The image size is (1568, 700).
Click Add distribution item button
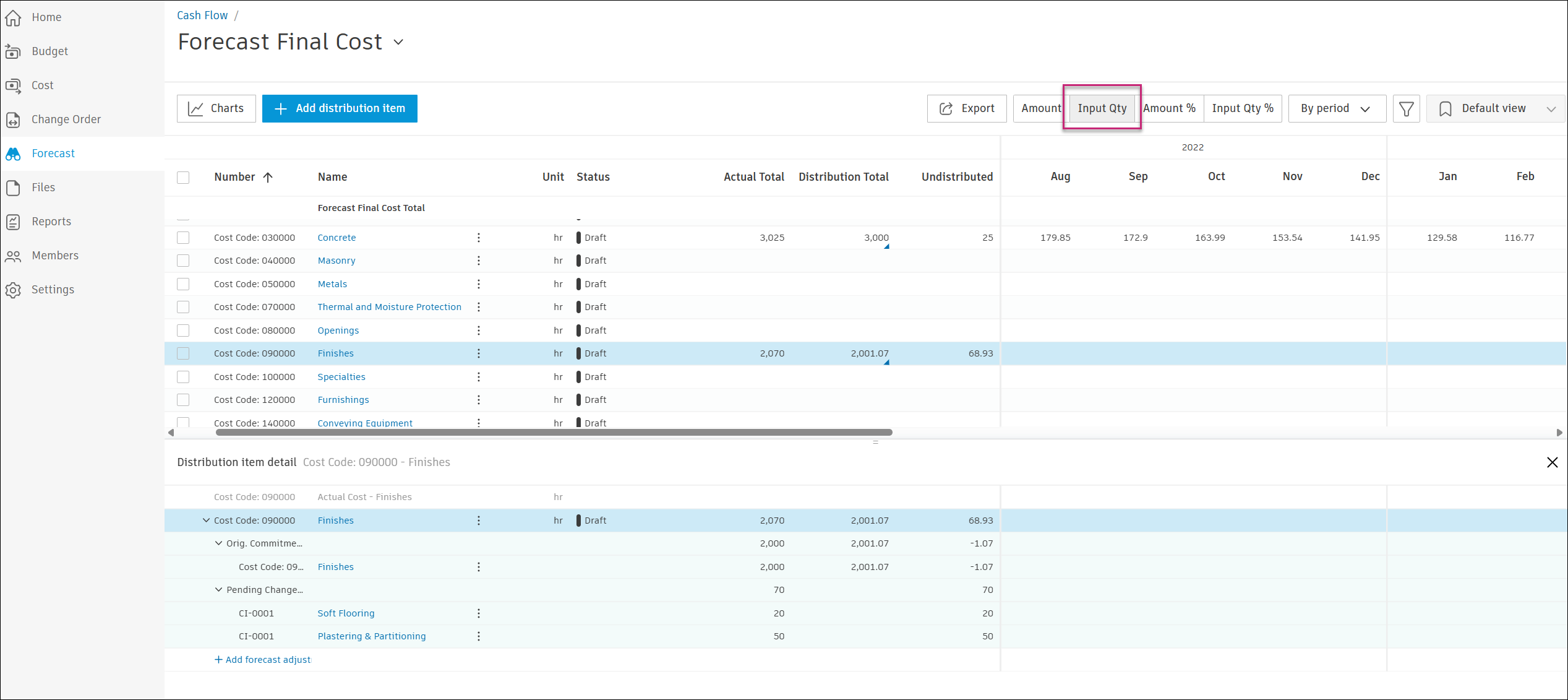click(x=340, y=109)
